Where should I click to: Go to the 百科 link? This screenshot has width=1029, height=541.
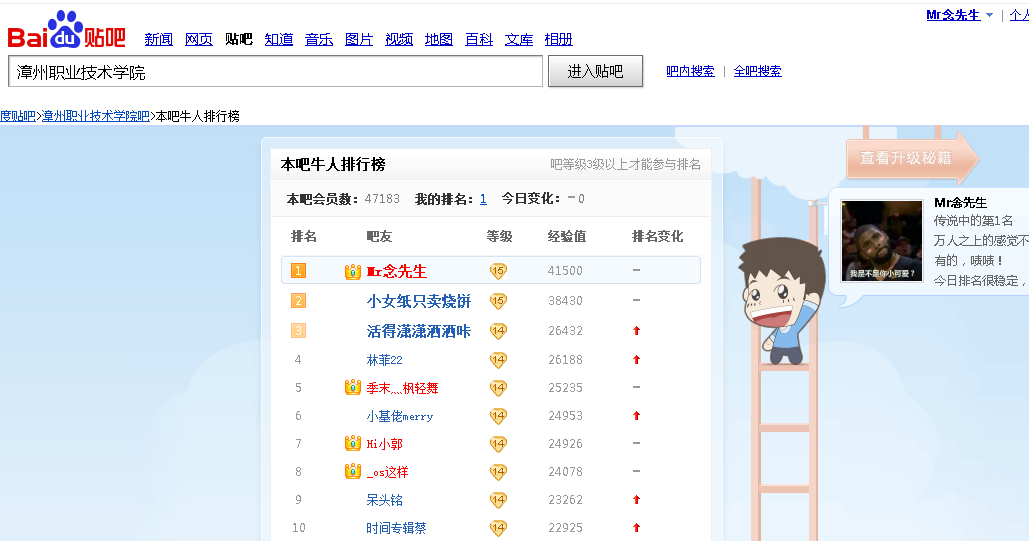tap(478, 39)
